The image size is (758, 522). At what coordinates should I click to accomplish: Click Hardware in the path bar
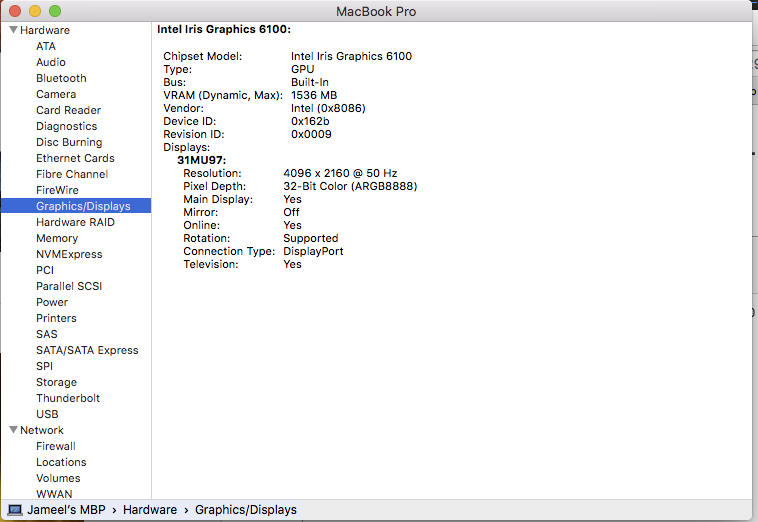coord(150,510)
